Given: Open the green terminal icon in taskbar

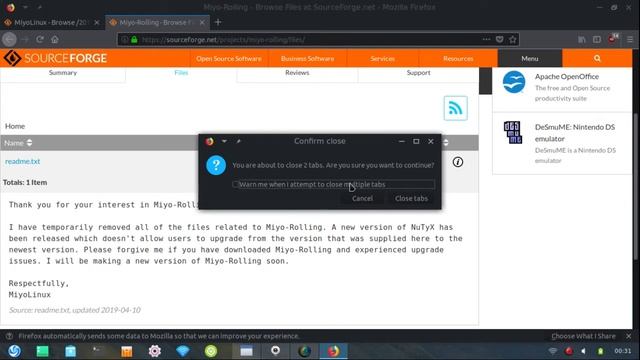Looking at the screenshot, I should (x=42, y=351).
